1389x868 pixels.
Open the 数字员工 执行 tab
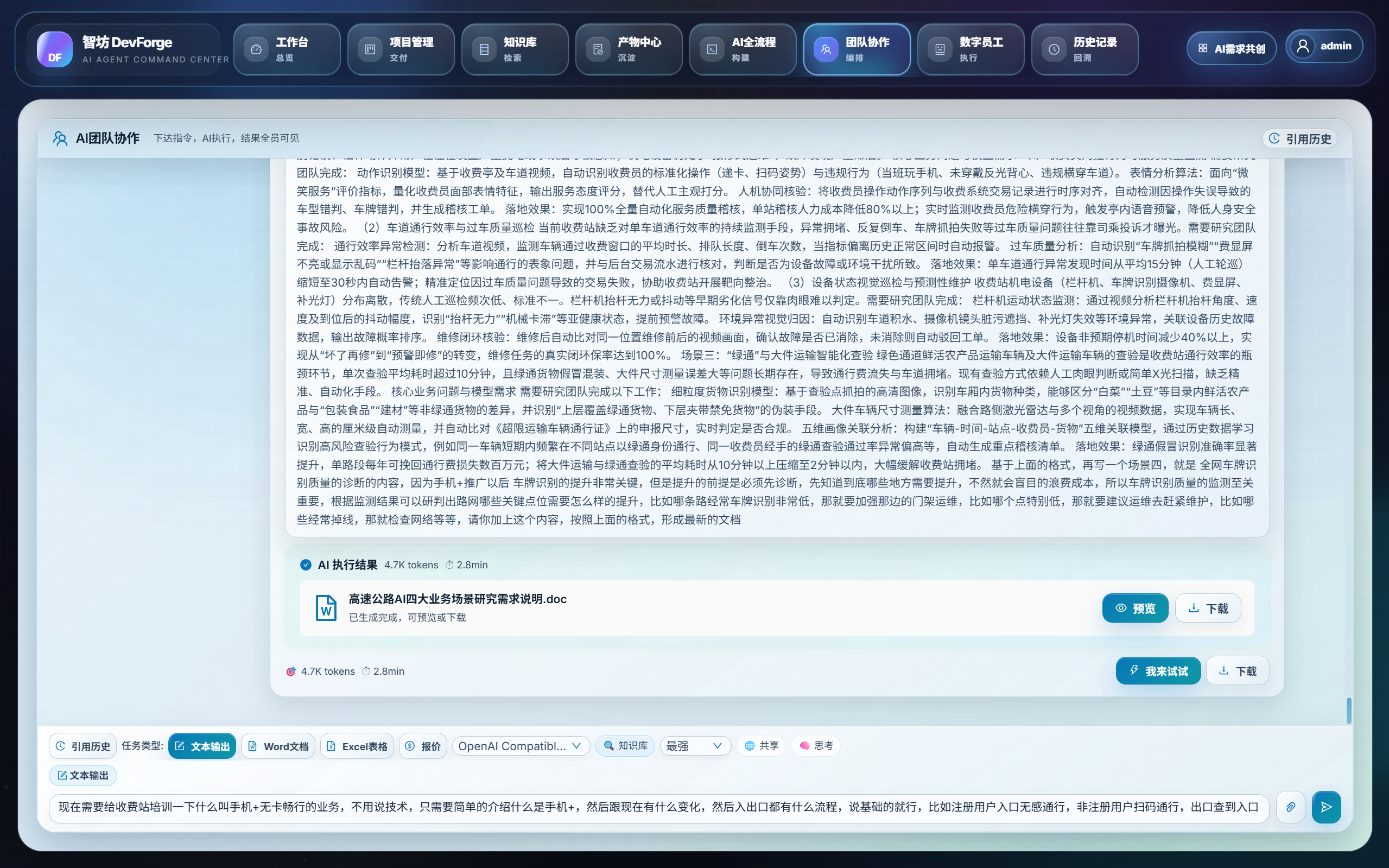coord(971,49)
